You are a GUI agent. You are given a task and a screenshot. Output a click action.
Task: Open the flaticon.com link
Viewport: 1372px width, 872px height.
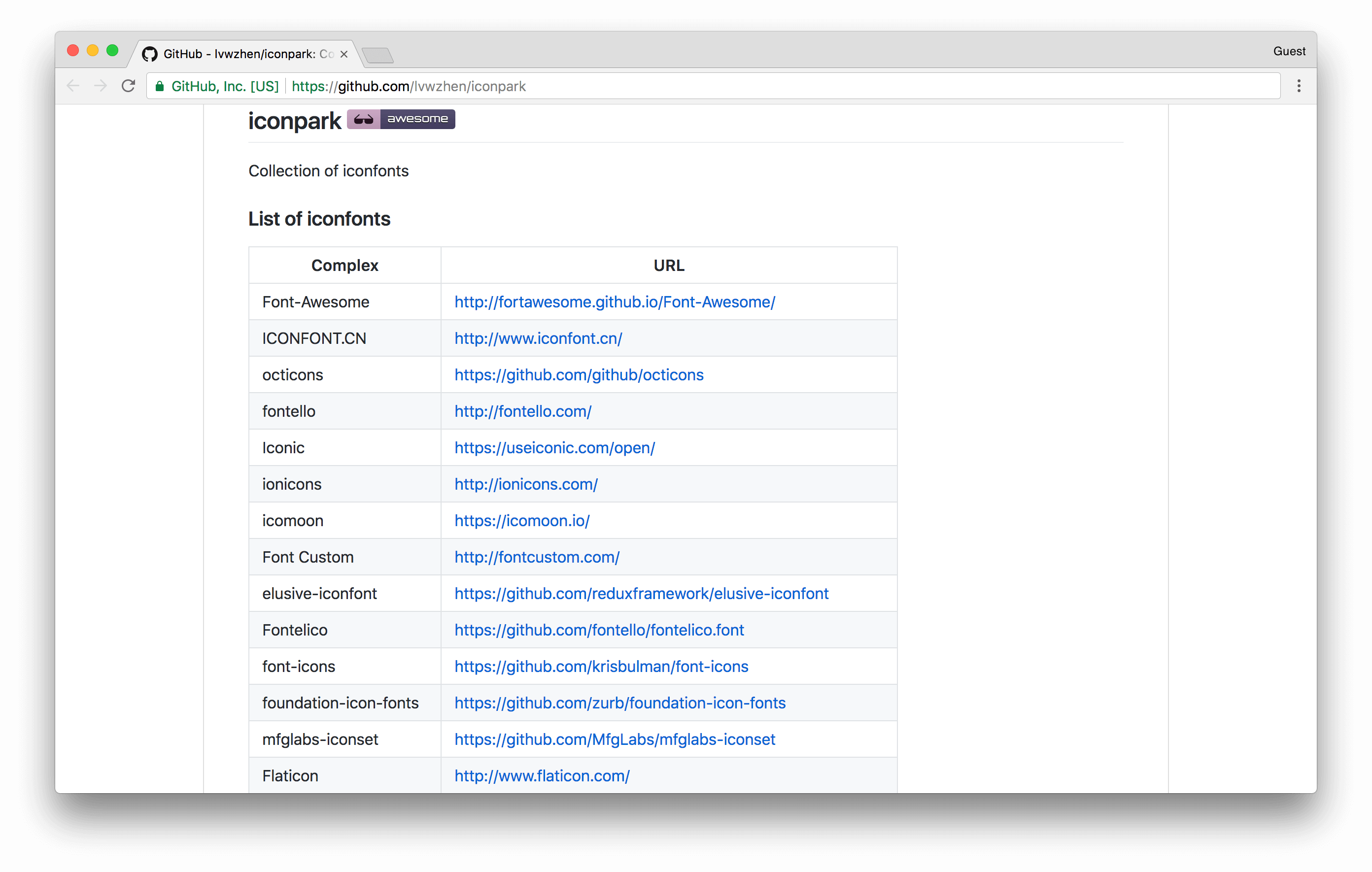coord(541,776)
